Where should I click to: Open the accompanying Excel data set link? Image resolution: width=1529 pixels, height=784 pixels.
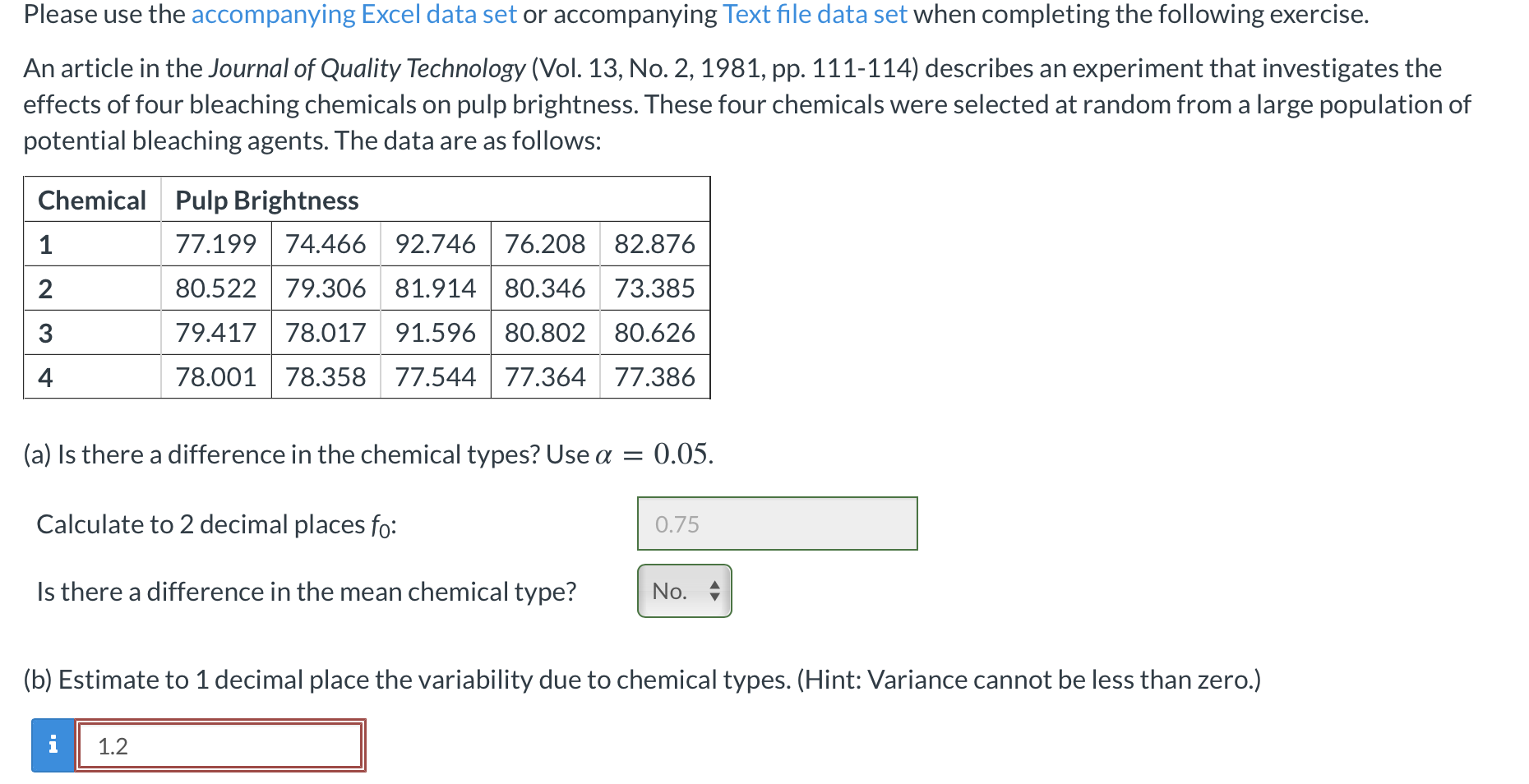pos(353,15)
